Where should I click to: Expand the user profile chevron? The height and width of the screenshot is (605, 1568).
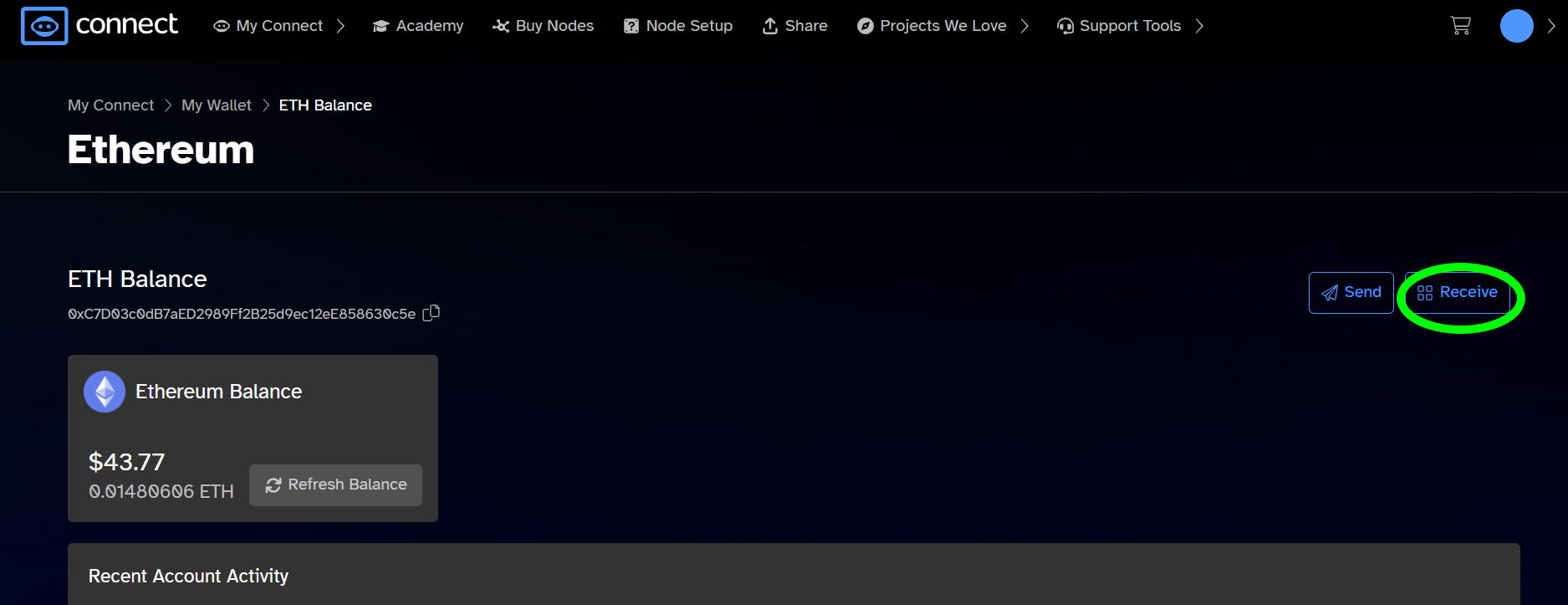coord(1551,26)
